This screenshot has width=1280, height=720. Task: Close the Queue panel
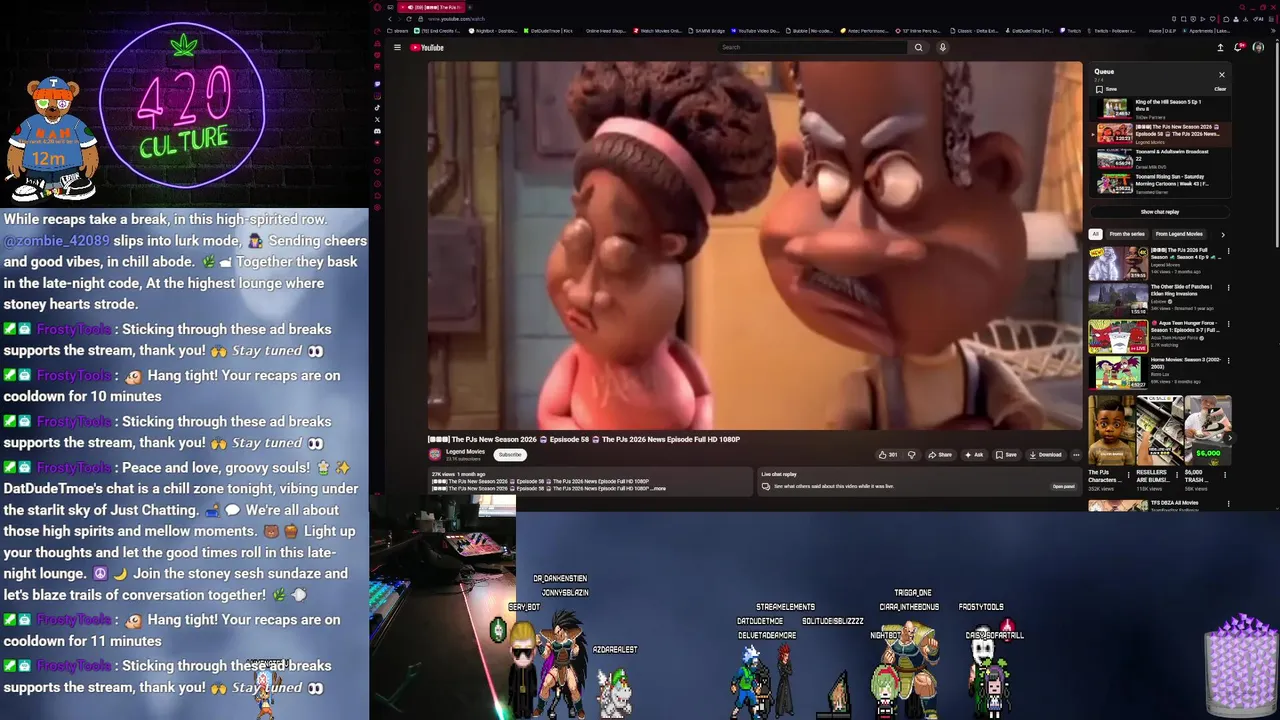pos(1221,74)
